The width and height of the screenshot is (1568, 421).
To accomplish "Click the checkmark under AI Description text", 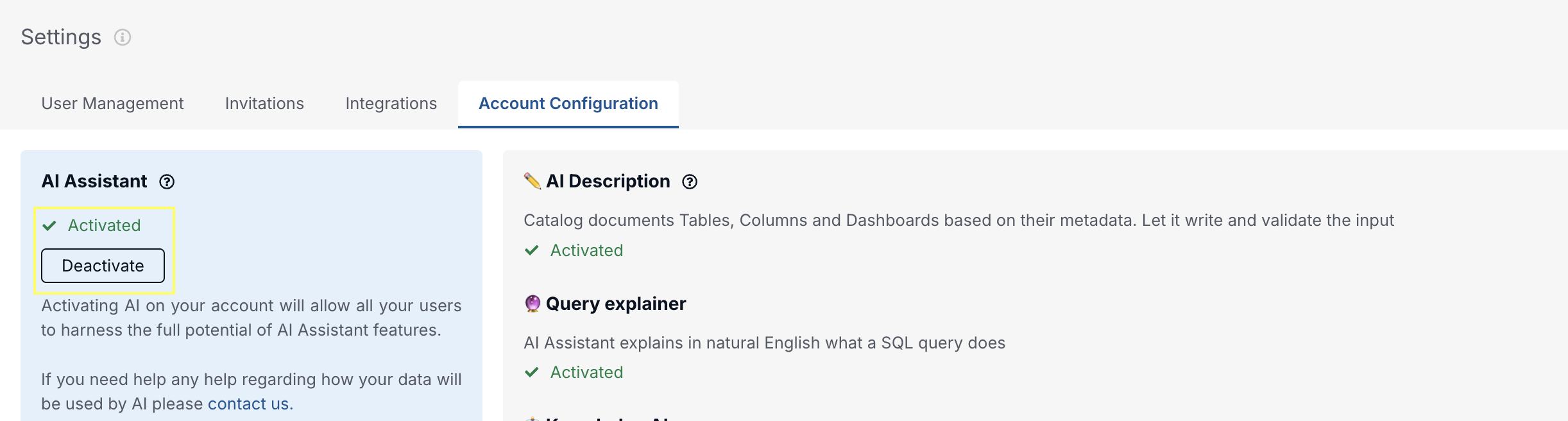I will coord(532,250).
